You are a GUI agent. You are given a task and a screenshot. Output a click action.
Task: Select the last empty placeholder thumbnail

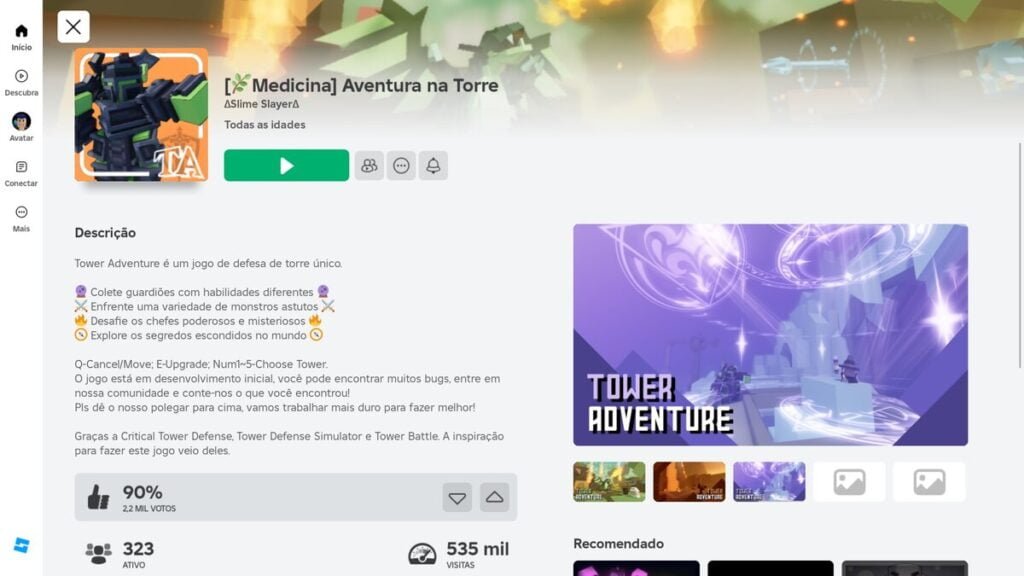[x=929, y=482]
